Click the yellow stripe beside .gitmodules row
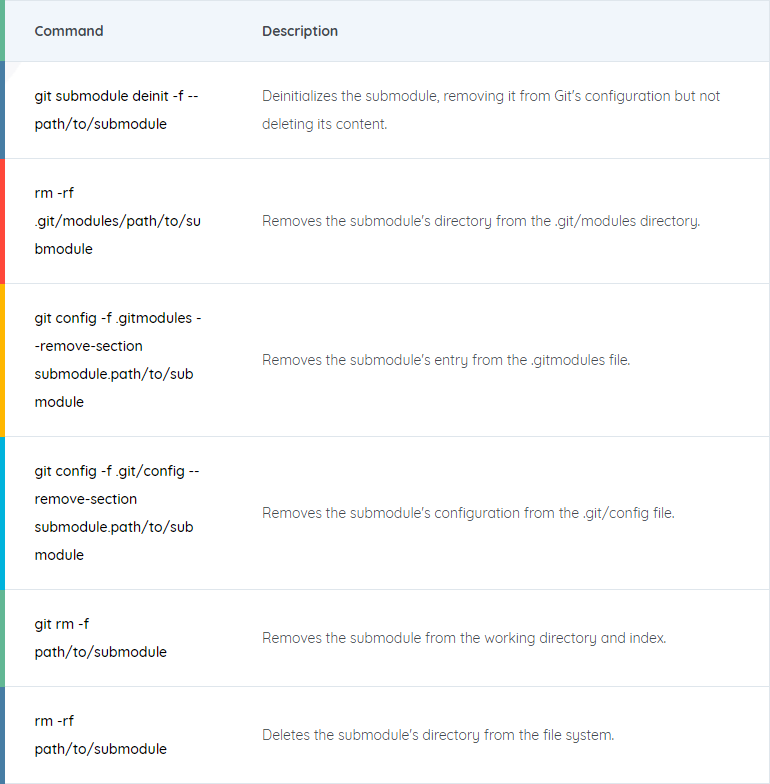 (x=2, y=360)
